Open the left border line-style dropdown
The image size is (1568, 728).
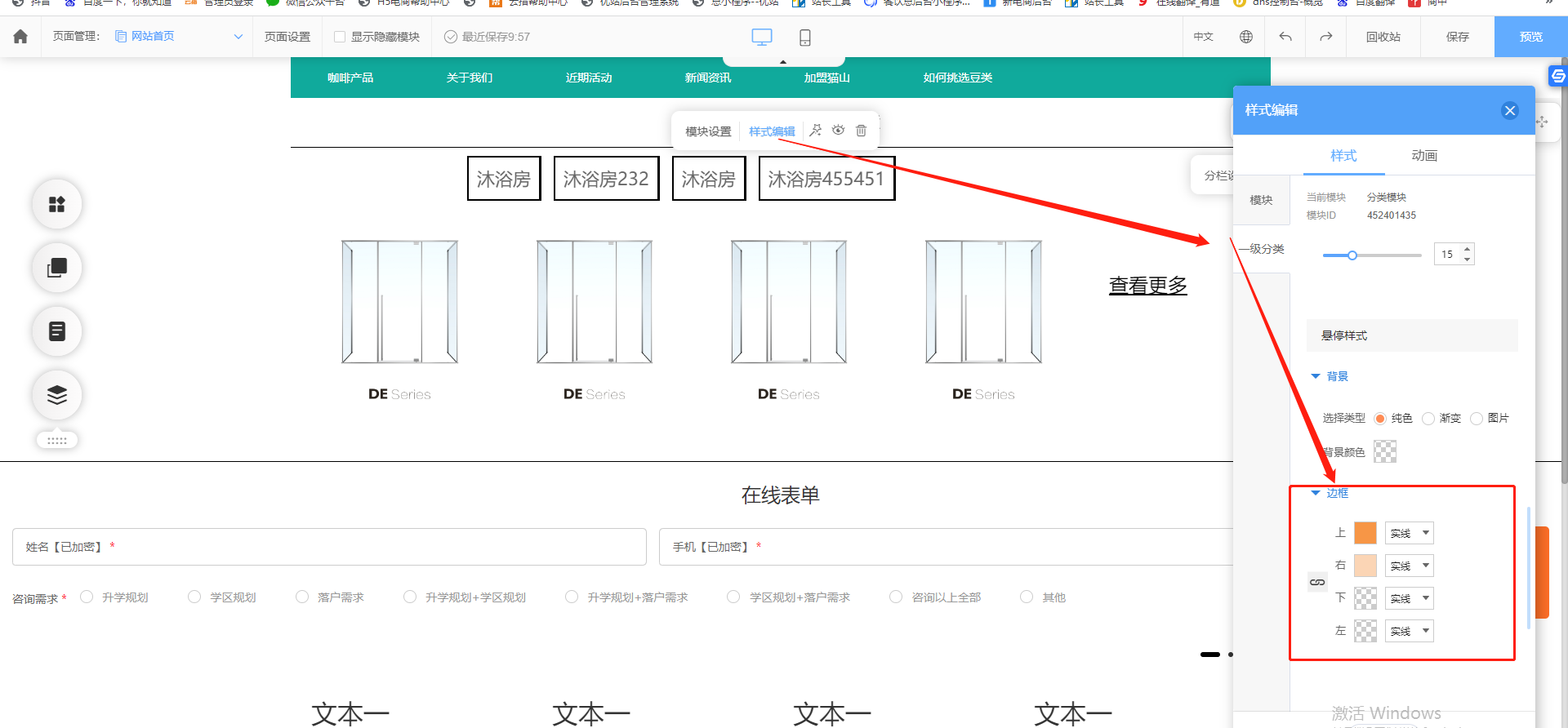pos(1410,631)
